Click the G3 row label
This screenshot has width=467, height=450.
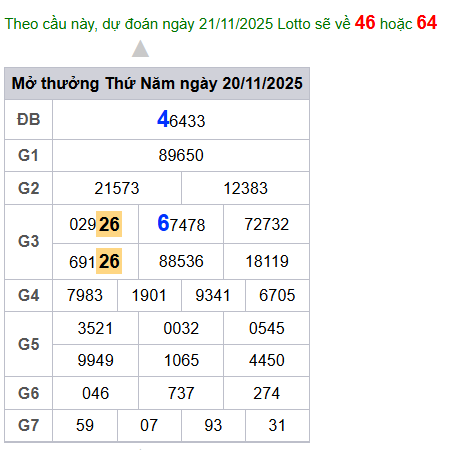(28, 241)
